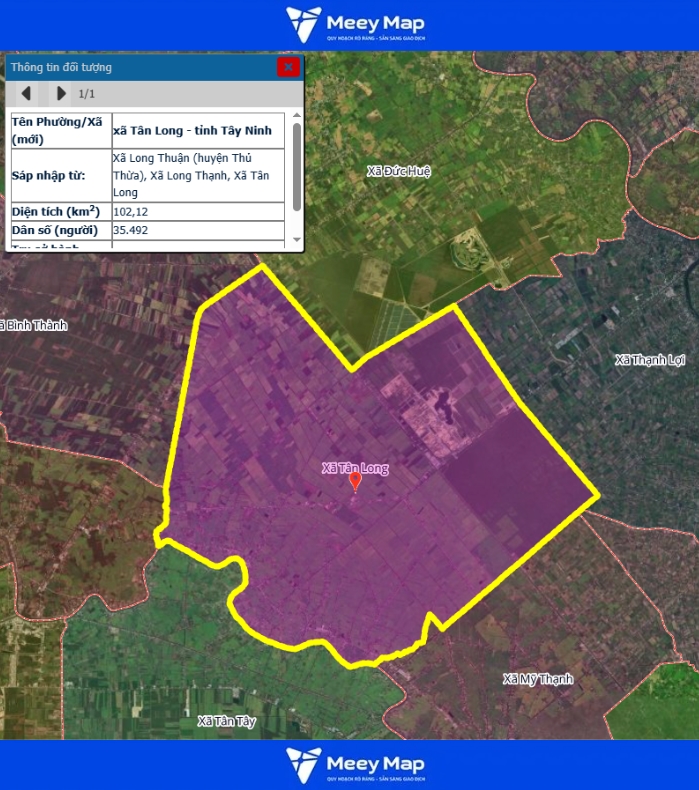This screenshot has width=699, height=790.
Task: Click the Thông tin đối tượng title bar
Action: [140, 67]
